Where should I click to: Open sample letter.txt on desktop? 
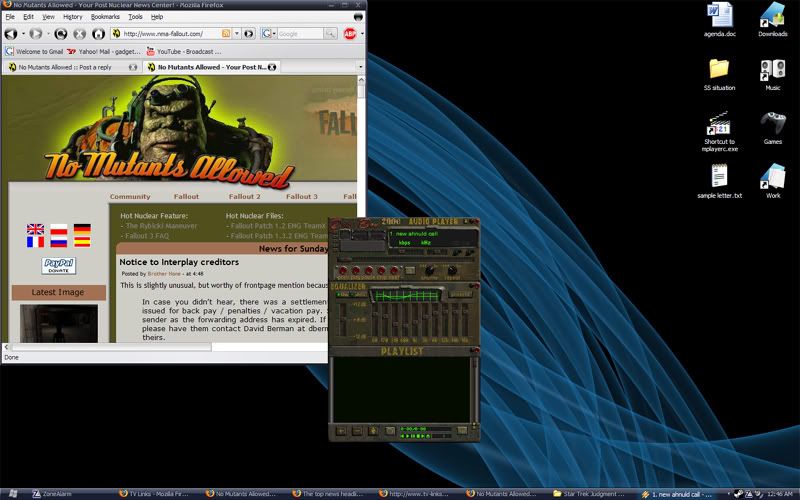[719, 181]
